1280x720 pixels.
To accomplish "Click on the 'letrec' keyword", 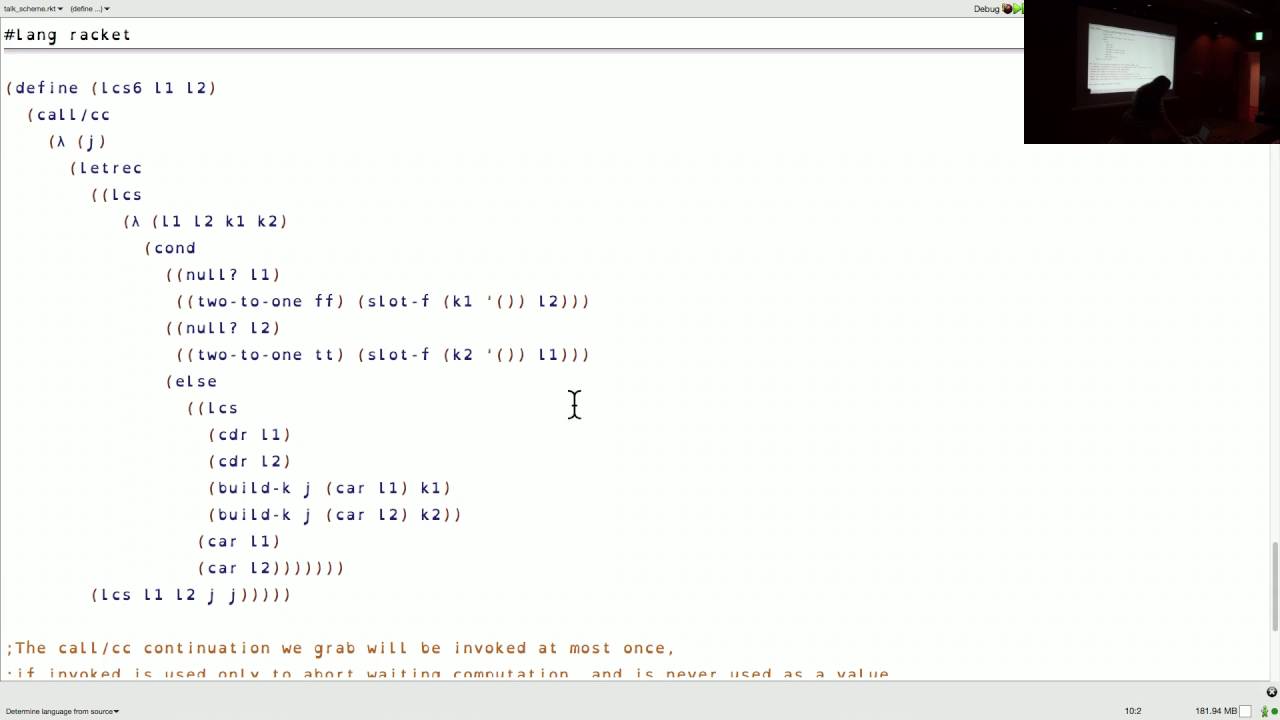I will coord(111,168).
